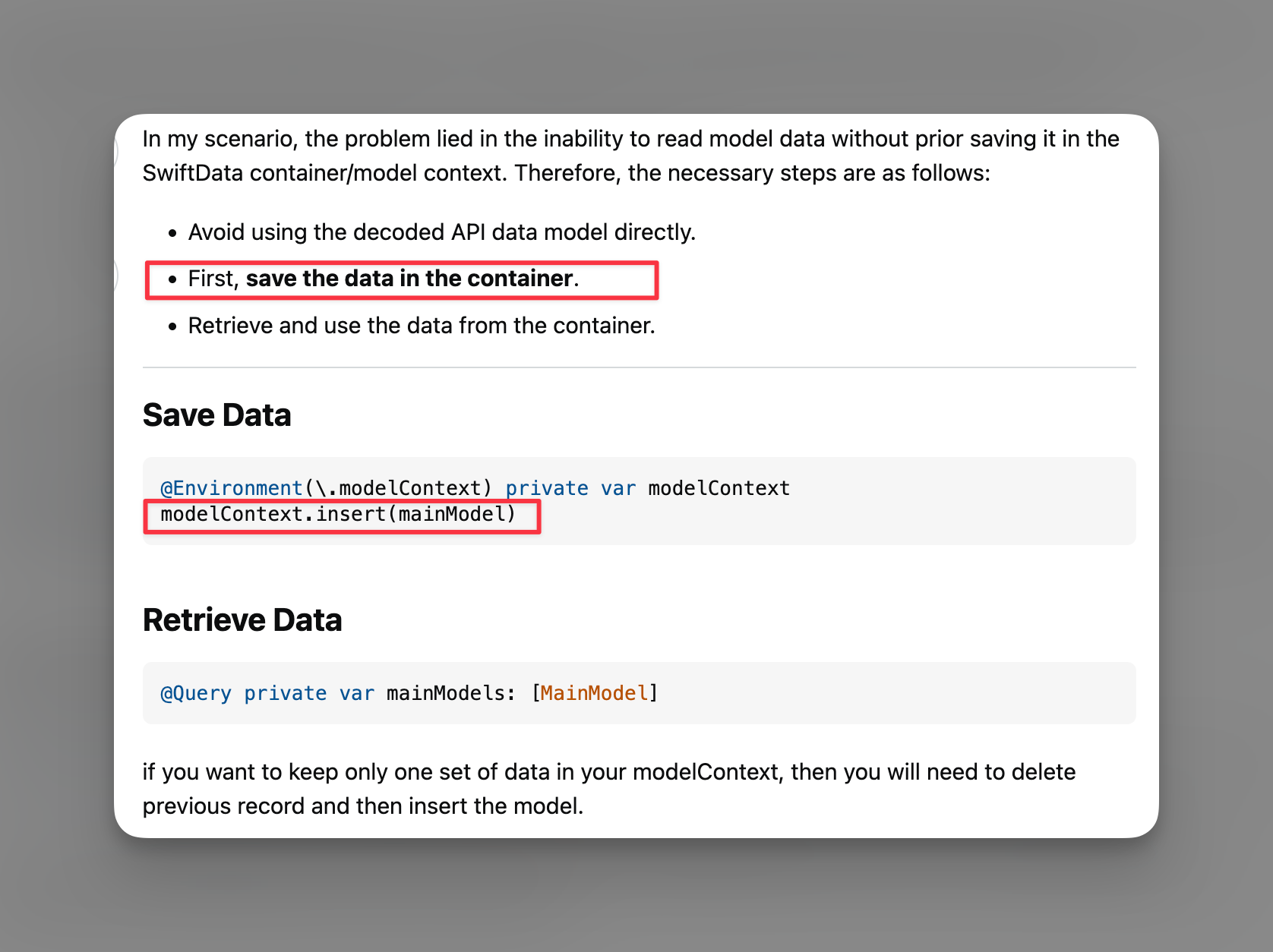Image resolution: width=1273 pixels, height=952 pixels.
Task: Click the horizontal divider above Save Data
Action: click(639, 367)
